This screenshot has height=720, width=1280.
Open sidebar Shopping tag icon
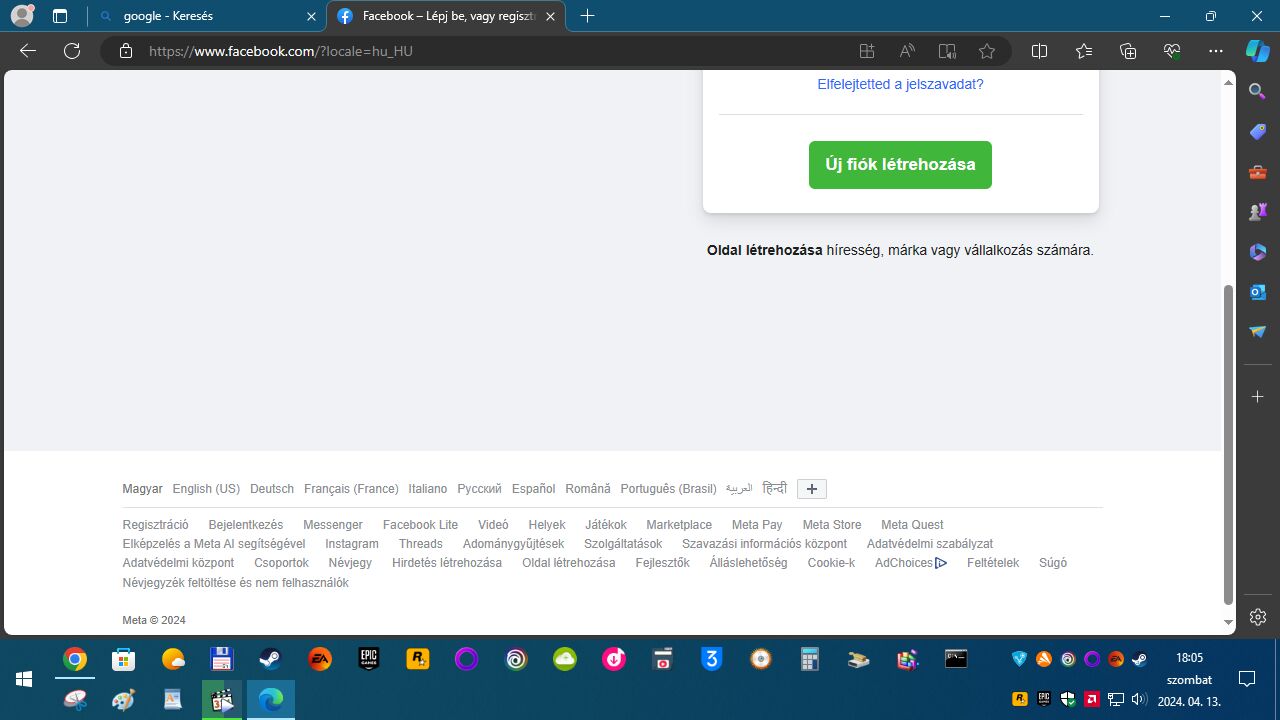coord(1258,132)
